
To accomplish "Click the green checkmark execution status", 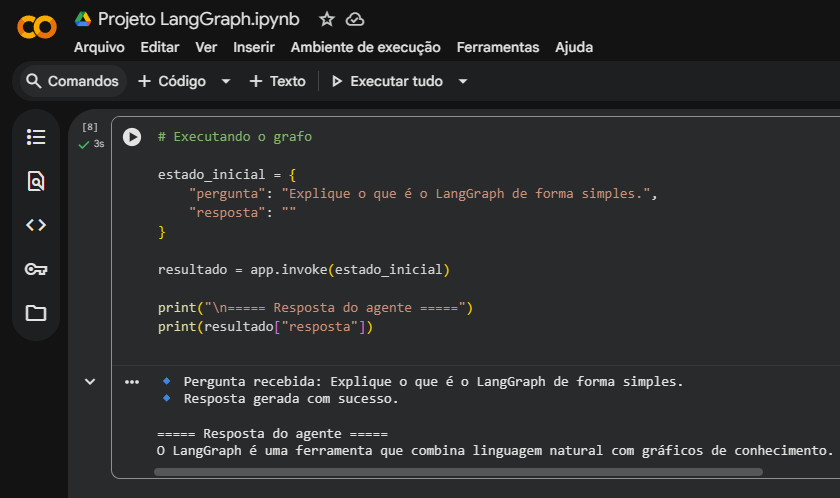I will coord(84,145).
